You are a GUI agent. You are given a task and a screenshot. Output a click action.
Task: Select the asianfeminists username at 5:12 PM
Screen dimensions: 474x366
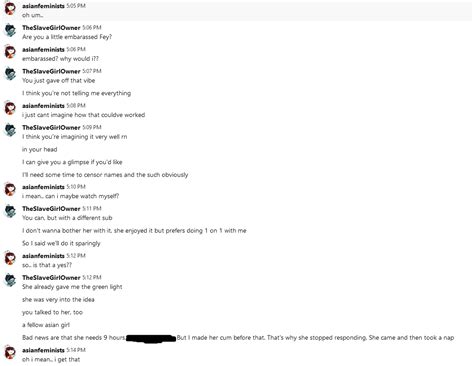(43, 256)
